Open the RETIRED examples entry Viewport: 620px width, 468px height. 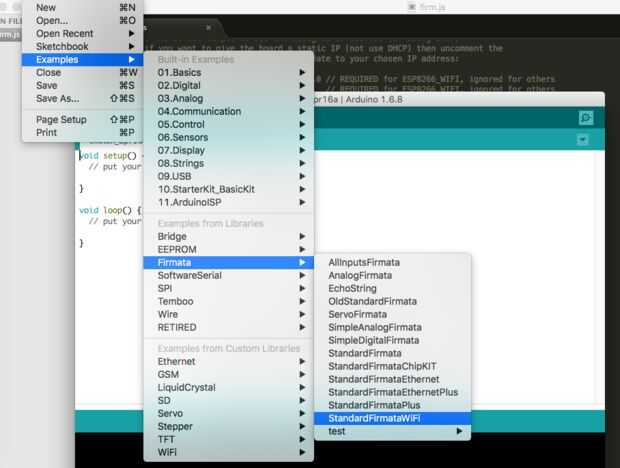click(x=229, y=327)
